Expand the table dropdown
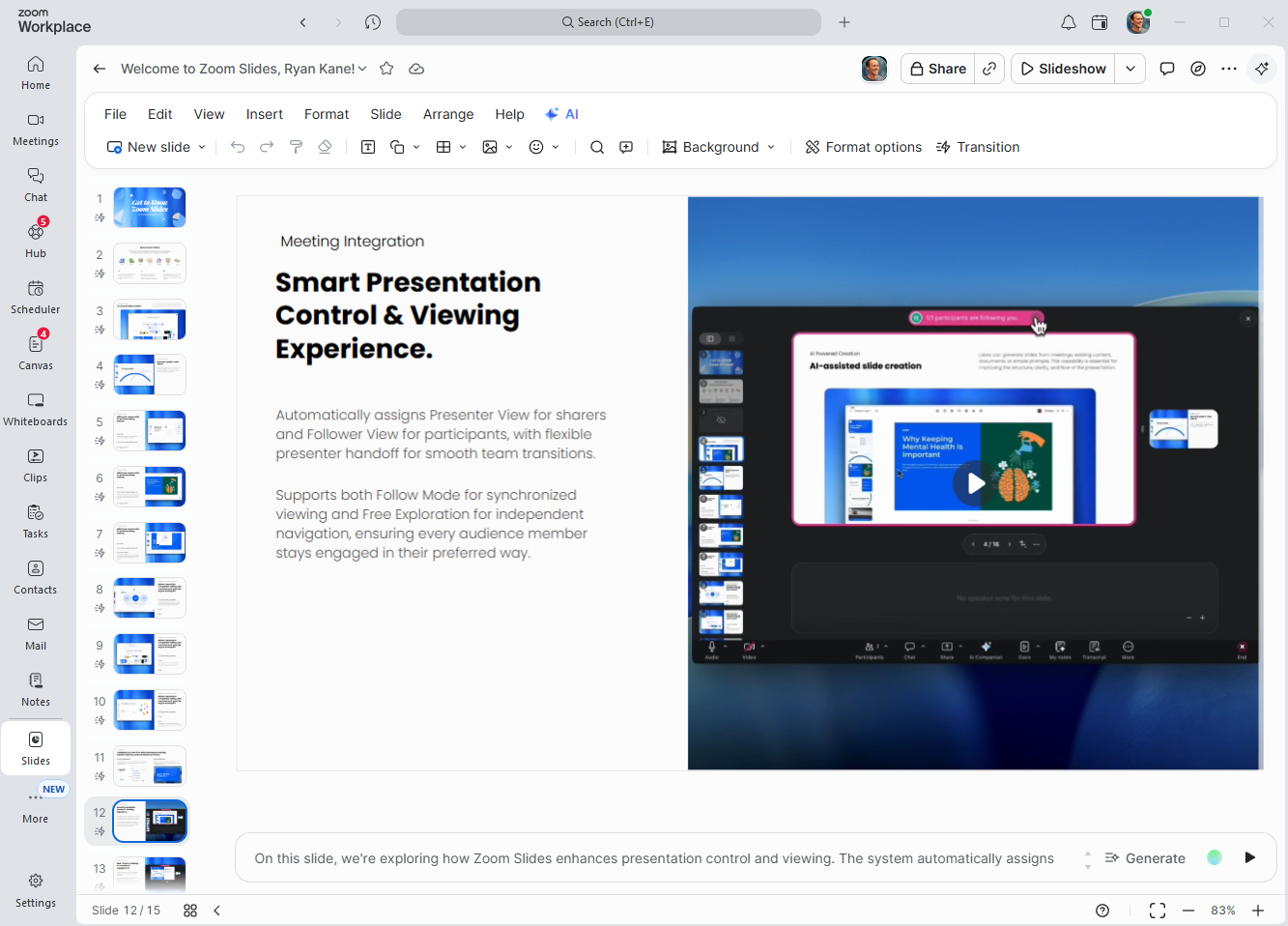This screenshot has height=926, width=1288. (463, 147)
